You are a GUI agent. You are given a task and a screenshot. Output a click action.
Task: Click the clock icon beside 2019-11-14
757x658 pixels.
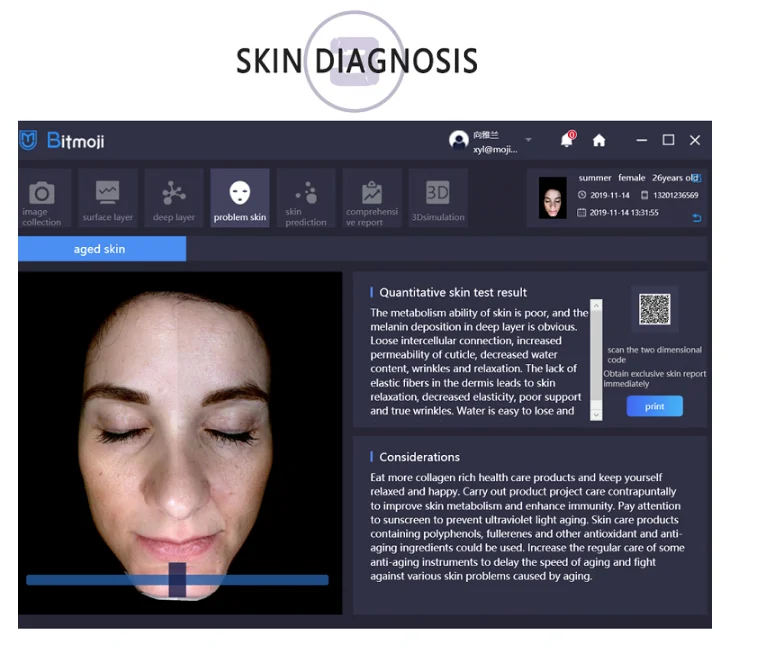point(582,195)
